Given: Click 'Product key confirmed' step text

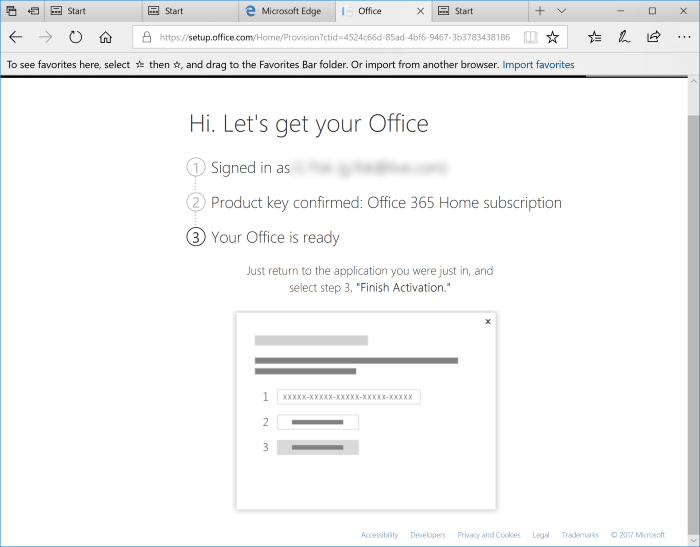Looking at the screenshot, I should pos(386,203).
